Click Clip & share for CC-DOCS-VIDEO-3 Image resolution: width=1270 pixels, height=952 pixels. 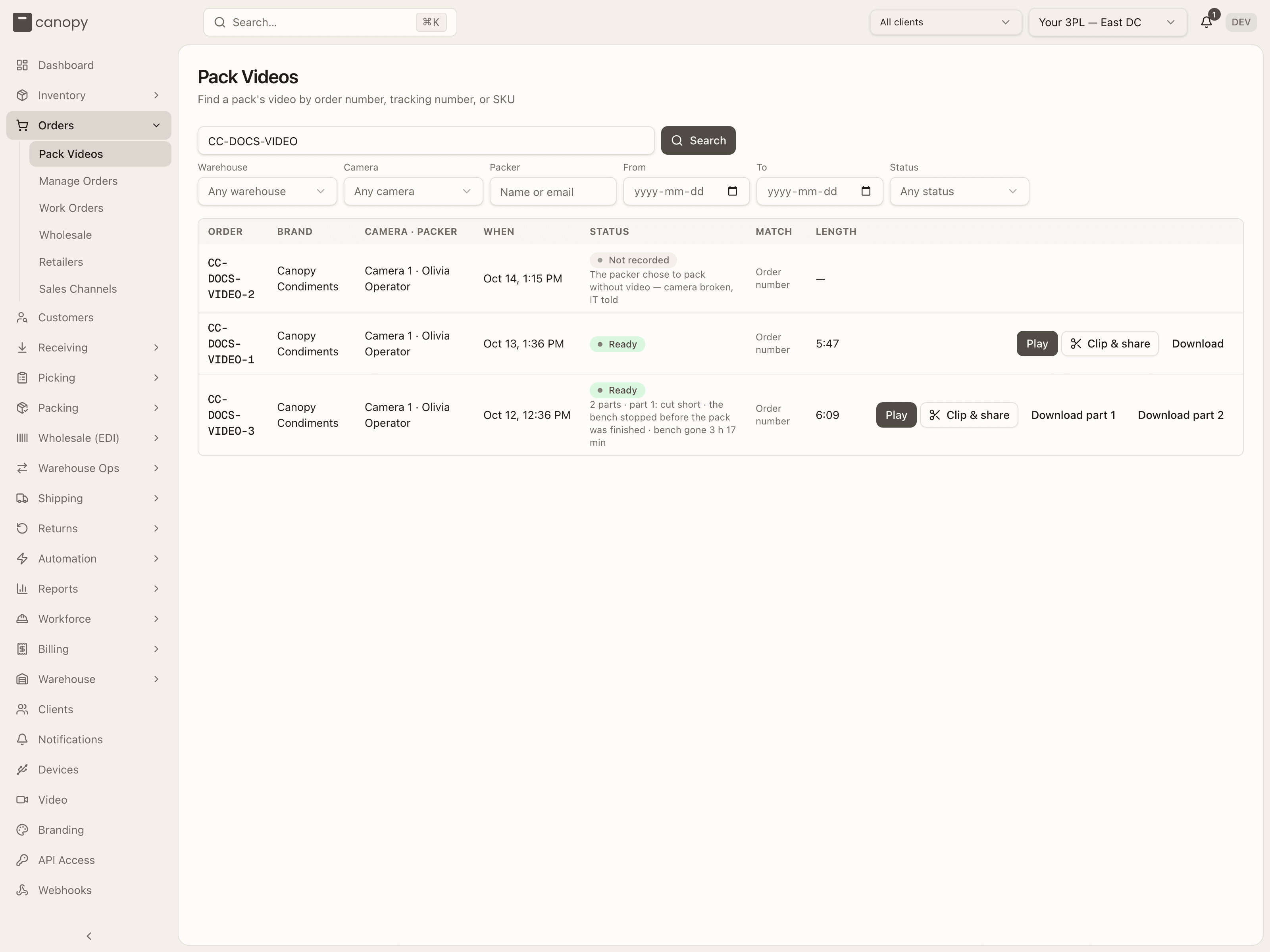(x=969, y=415)
